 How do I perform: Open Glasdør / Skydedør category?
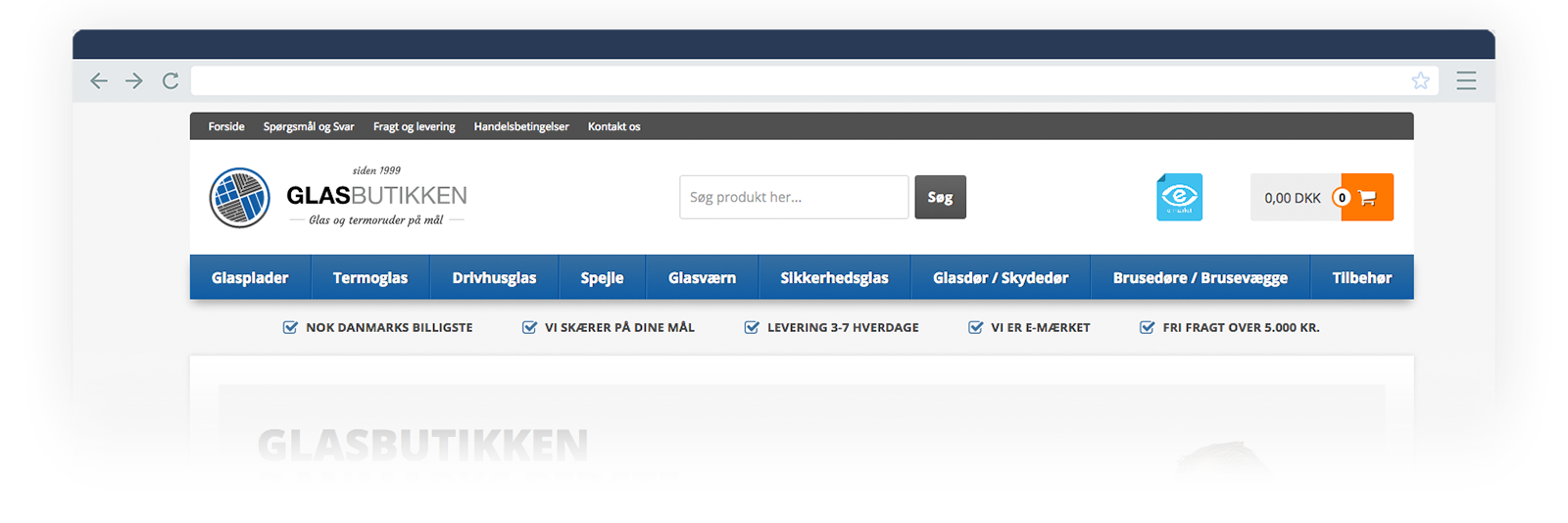tap(1001, 277)
